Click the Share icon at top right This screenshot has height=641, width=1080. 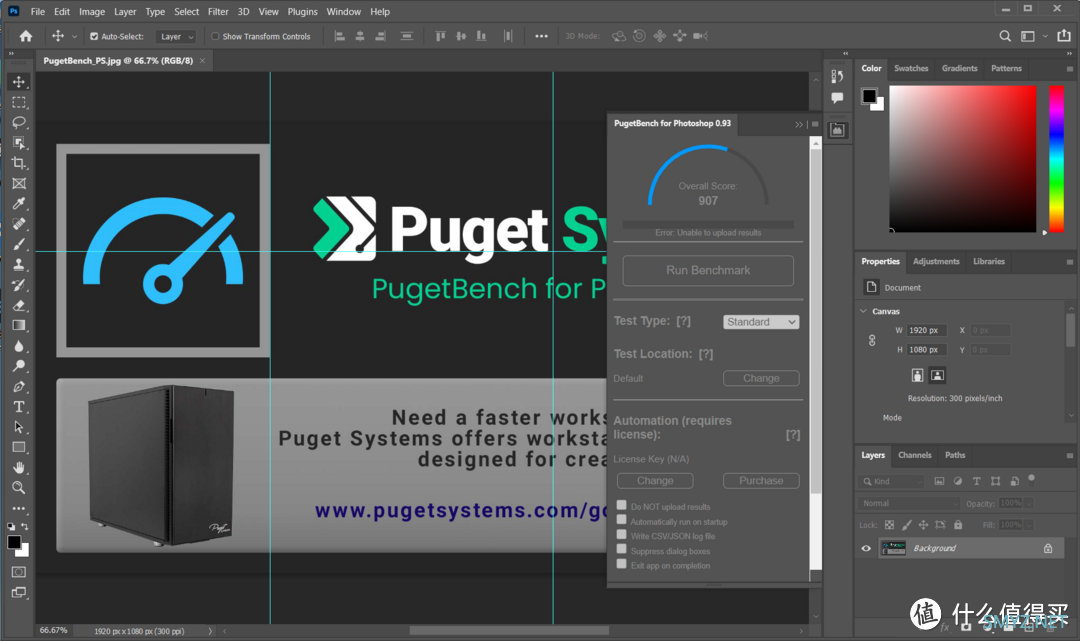click(1064, 36)
